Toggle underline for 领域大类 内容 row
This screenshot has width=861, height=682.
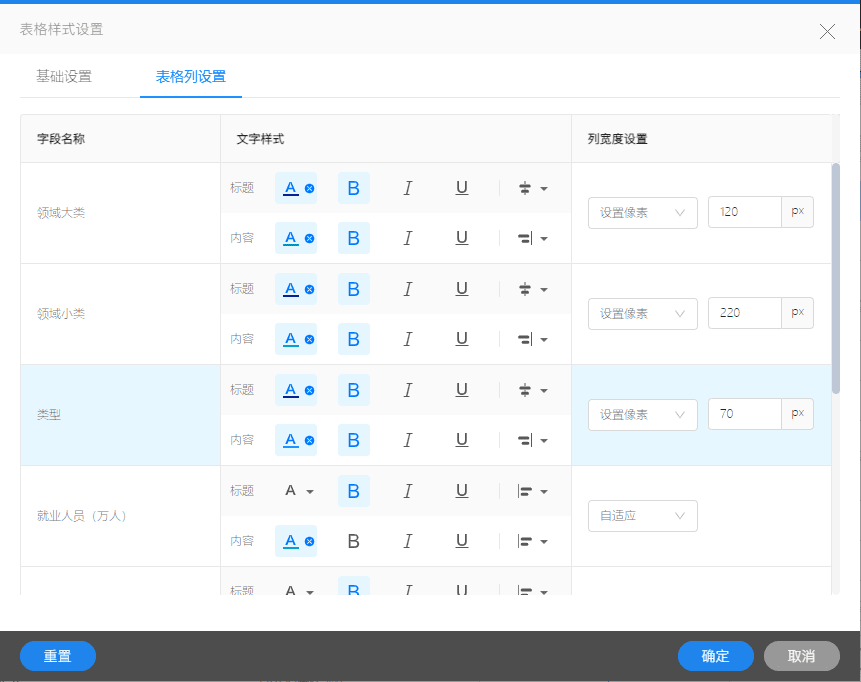point(462,238)
